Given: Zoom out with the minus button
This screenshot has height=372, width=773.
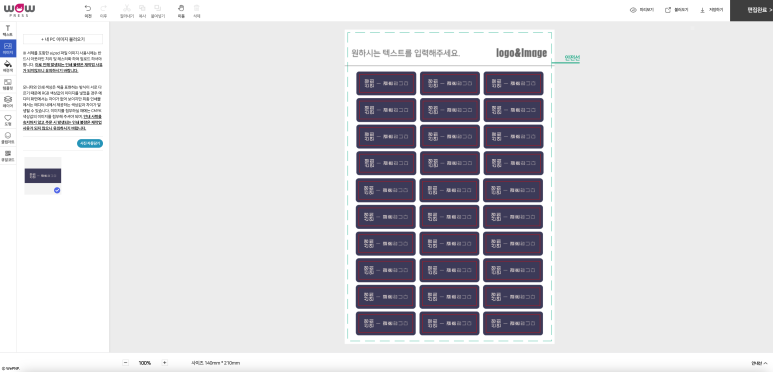Looking at the screenshot, I should 125,363.
